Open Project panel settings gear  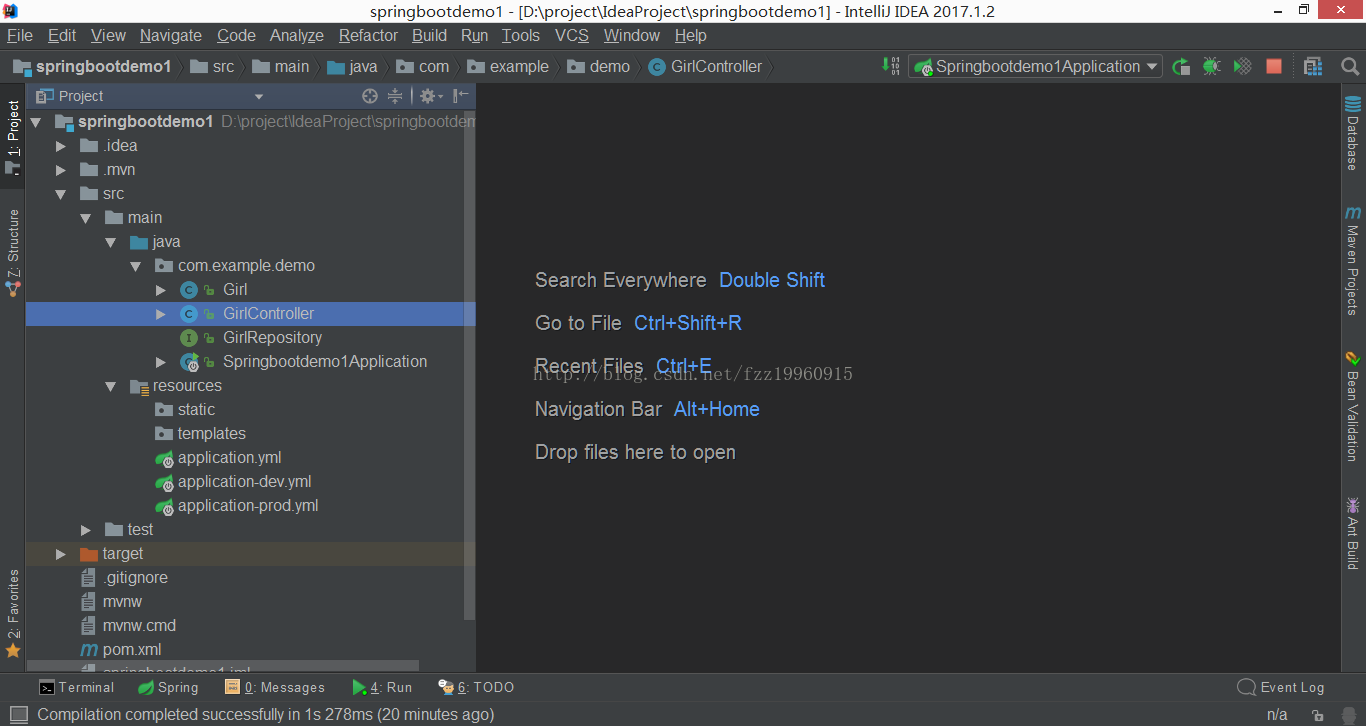pos(430,96)
